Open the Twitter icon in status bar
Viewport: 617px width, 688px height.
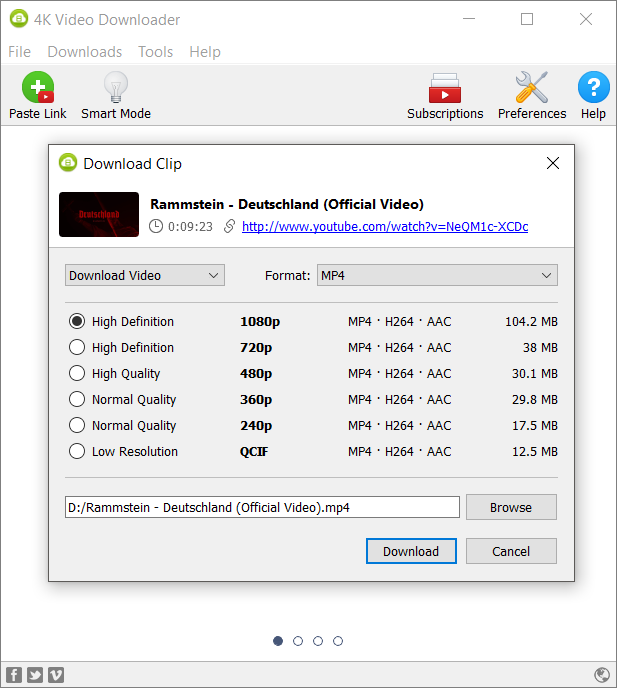pyautogui.click(x=35, y=675)
